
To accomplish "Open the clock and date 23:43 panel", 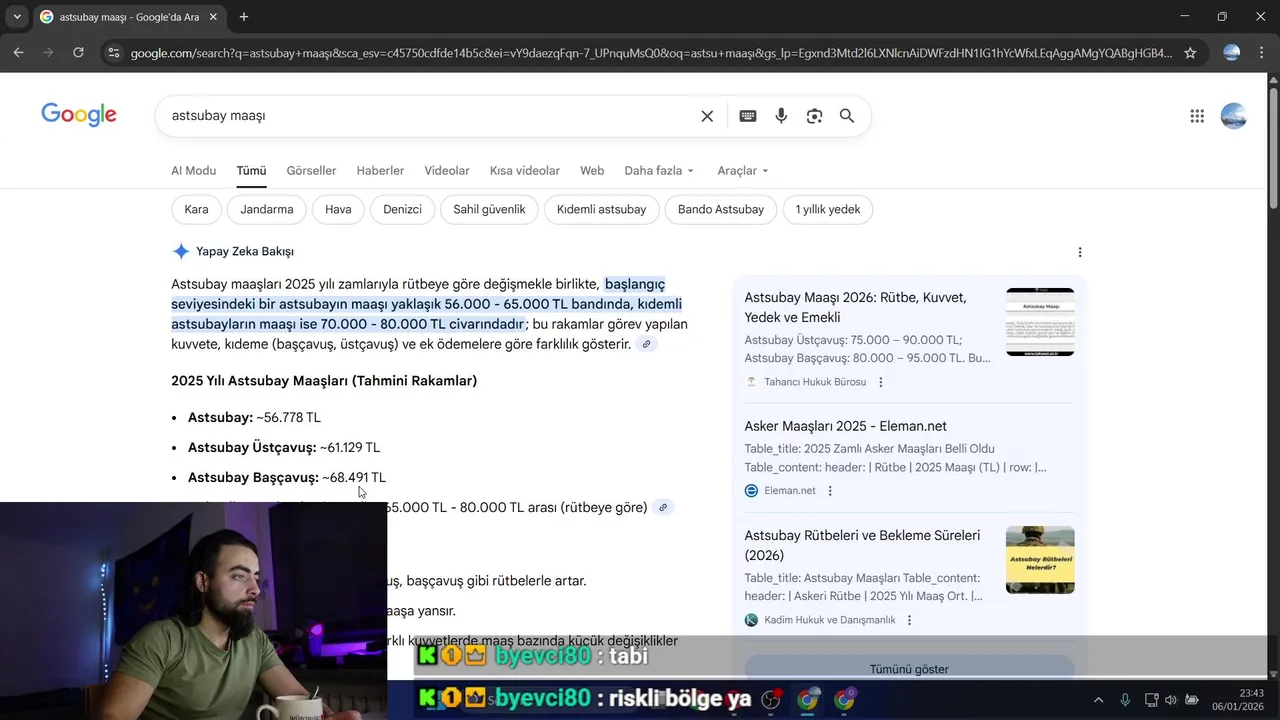I will [1237, 700].
